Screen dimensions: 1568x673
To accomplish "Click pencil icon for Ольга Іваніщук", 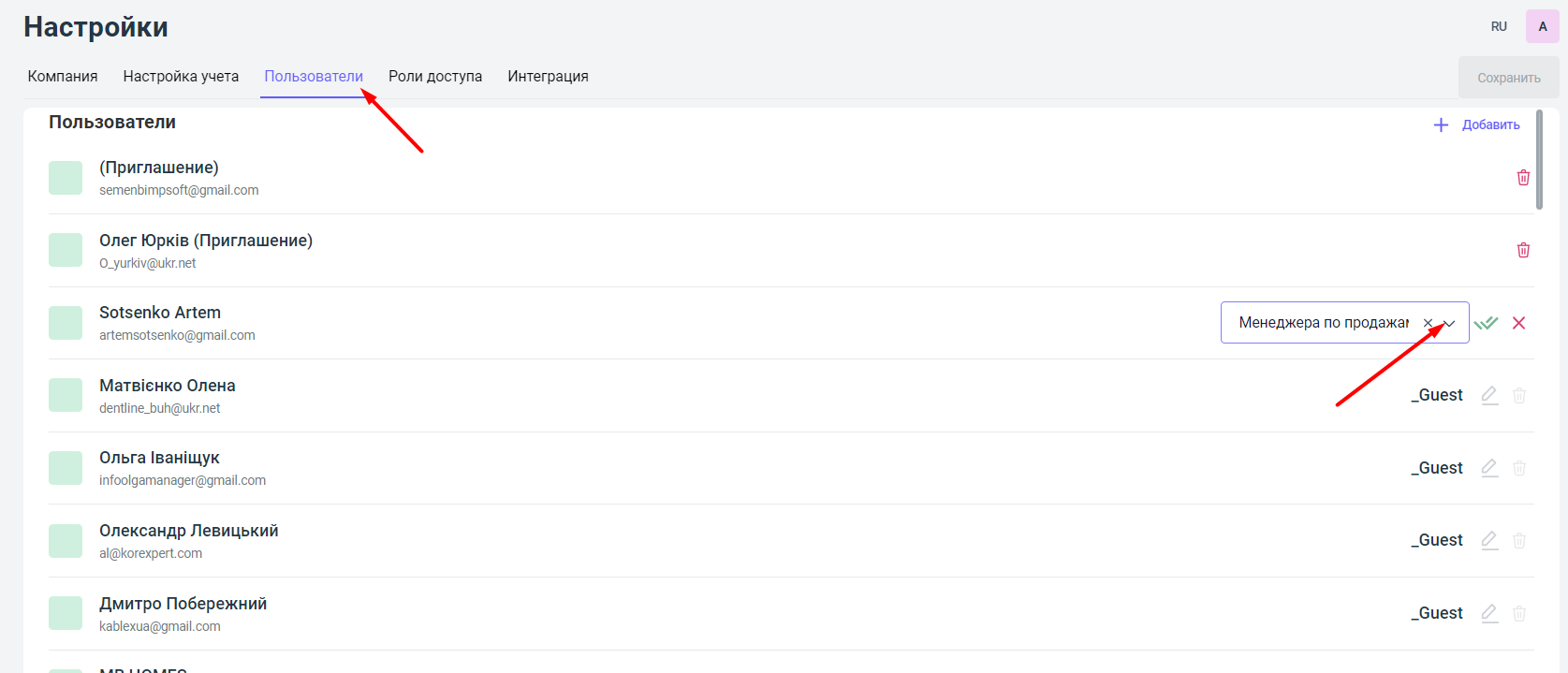I will coord(1489,468).
